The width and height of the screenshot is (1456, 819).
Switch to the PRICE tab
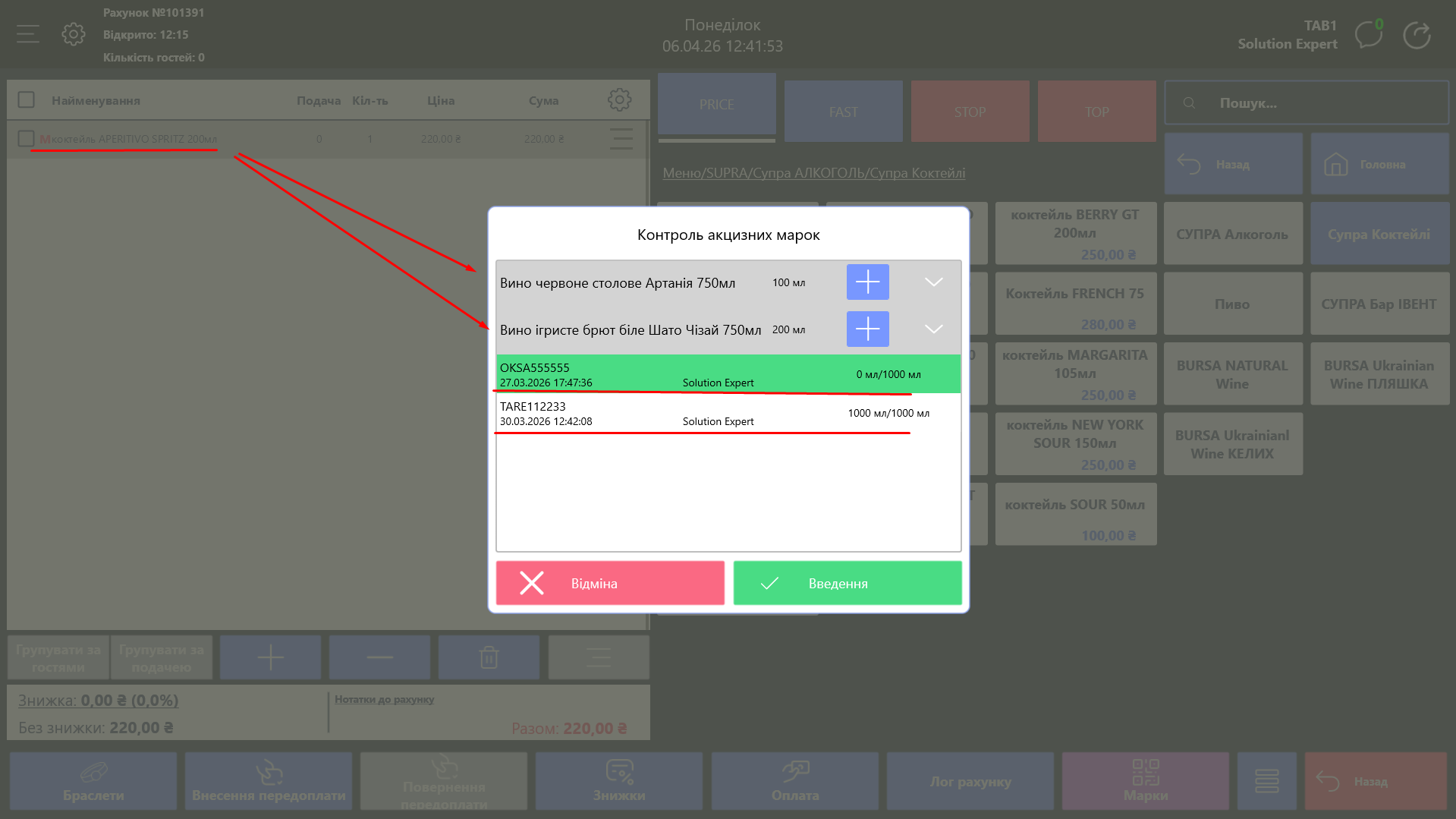point(716,105)
